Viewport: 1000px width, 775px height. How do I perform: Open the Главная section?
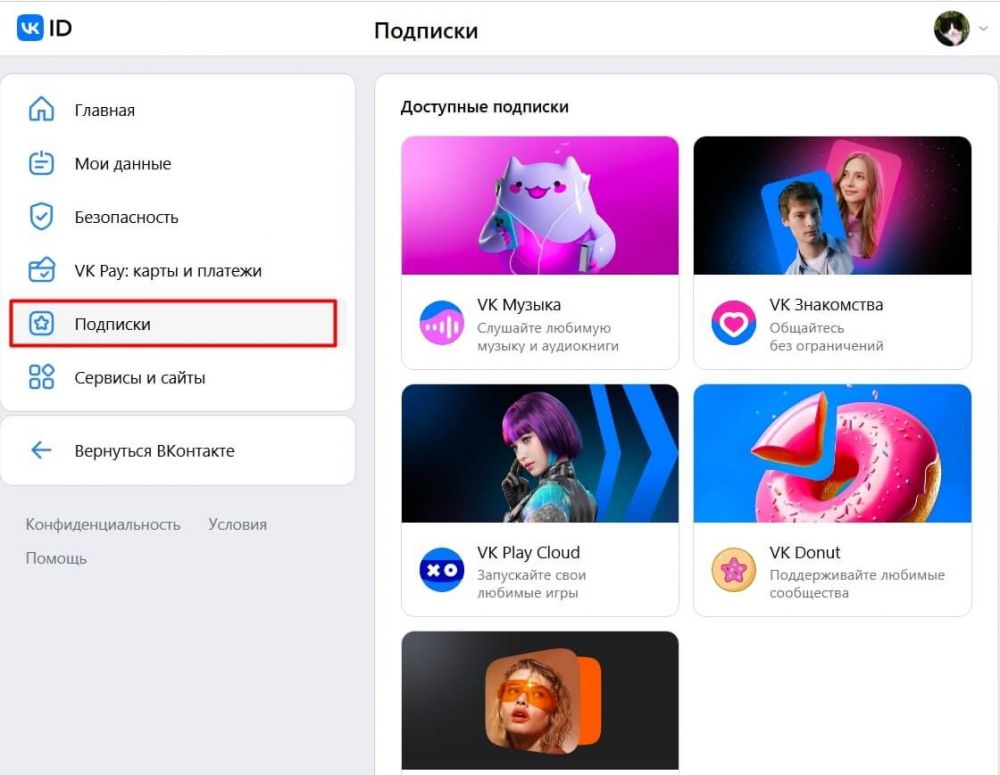(x=105, y=110)
